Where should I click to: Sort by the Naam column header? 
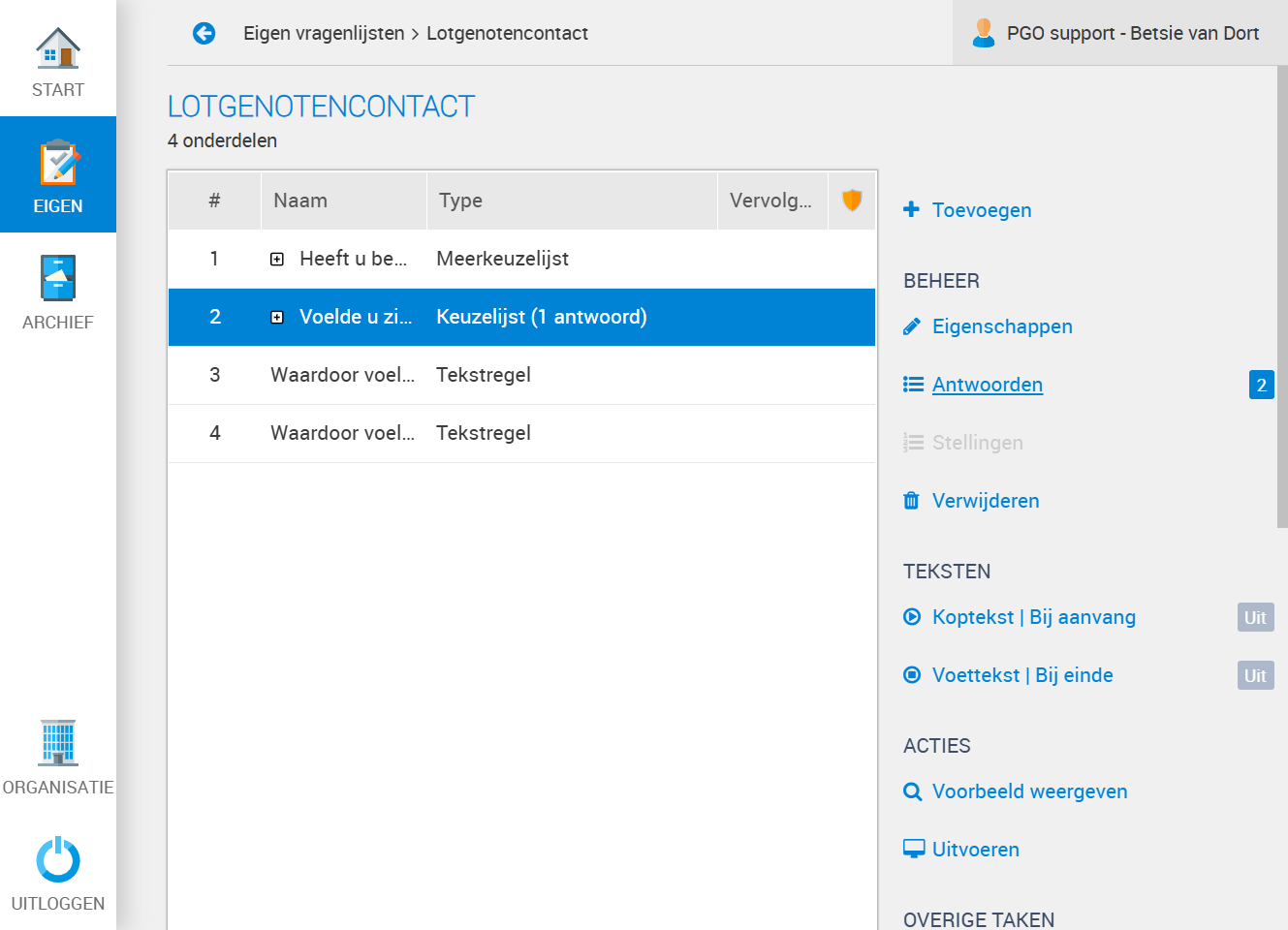click(344, 201)
